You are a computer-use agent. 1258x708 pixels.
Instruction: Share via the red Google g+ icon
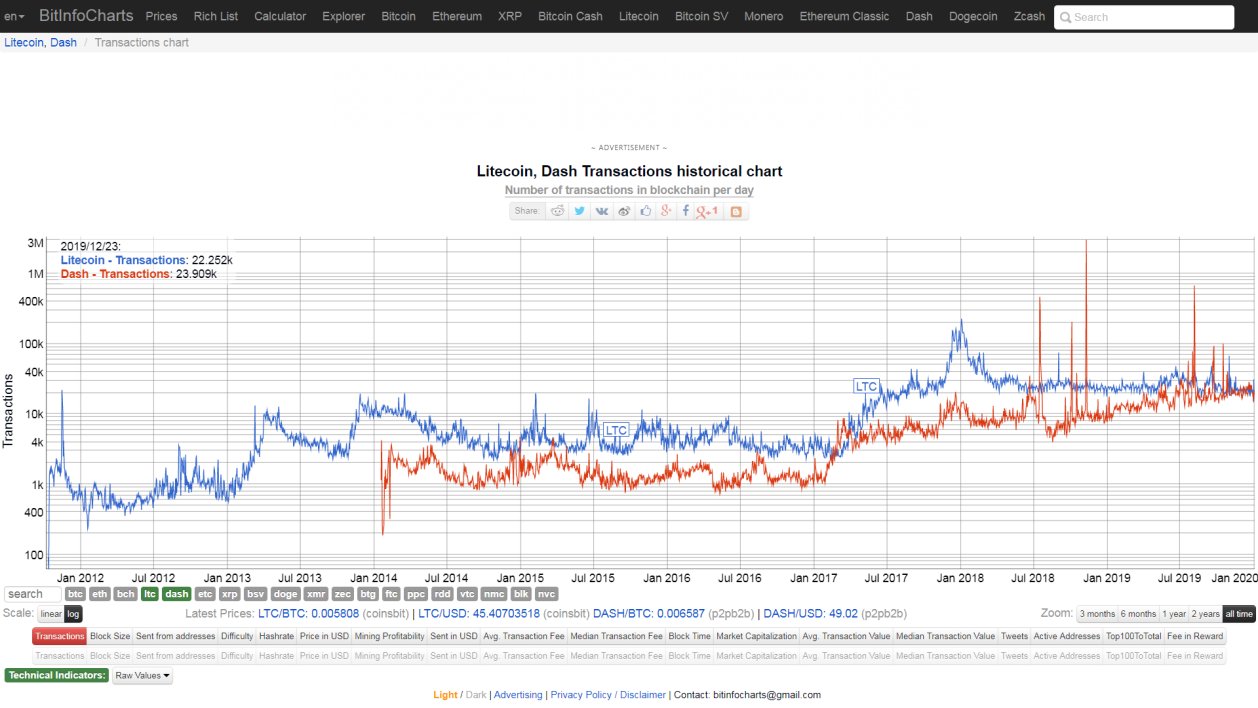pos(666,211)
